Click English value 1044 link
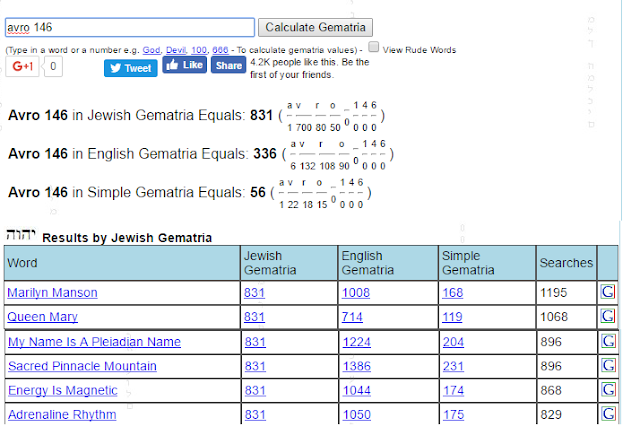Image resolution: width=640 pixels, height=444 pixels. [357, 391]
